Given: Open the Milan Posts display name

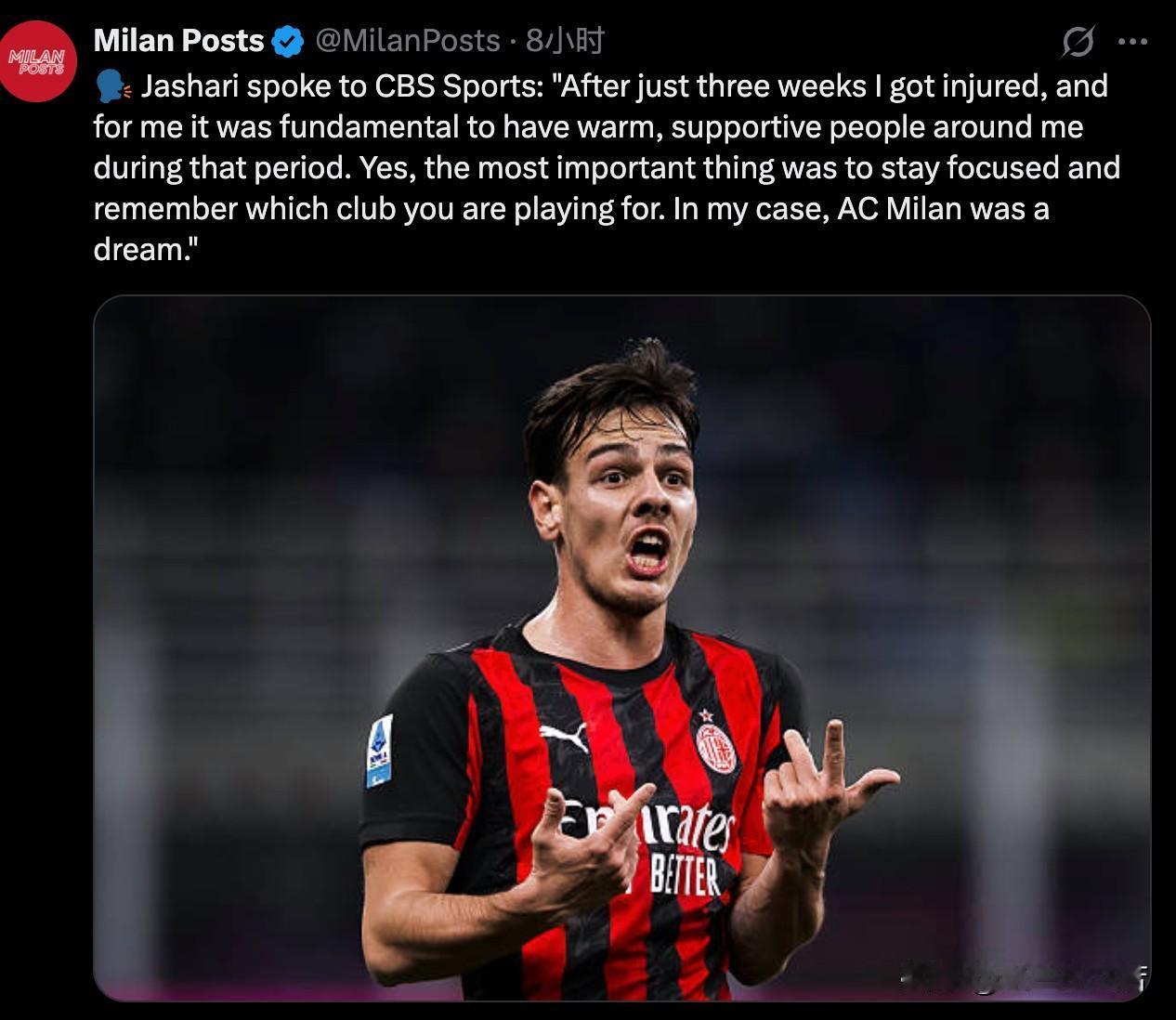Looking at the screenshot, I should [179, 41].
